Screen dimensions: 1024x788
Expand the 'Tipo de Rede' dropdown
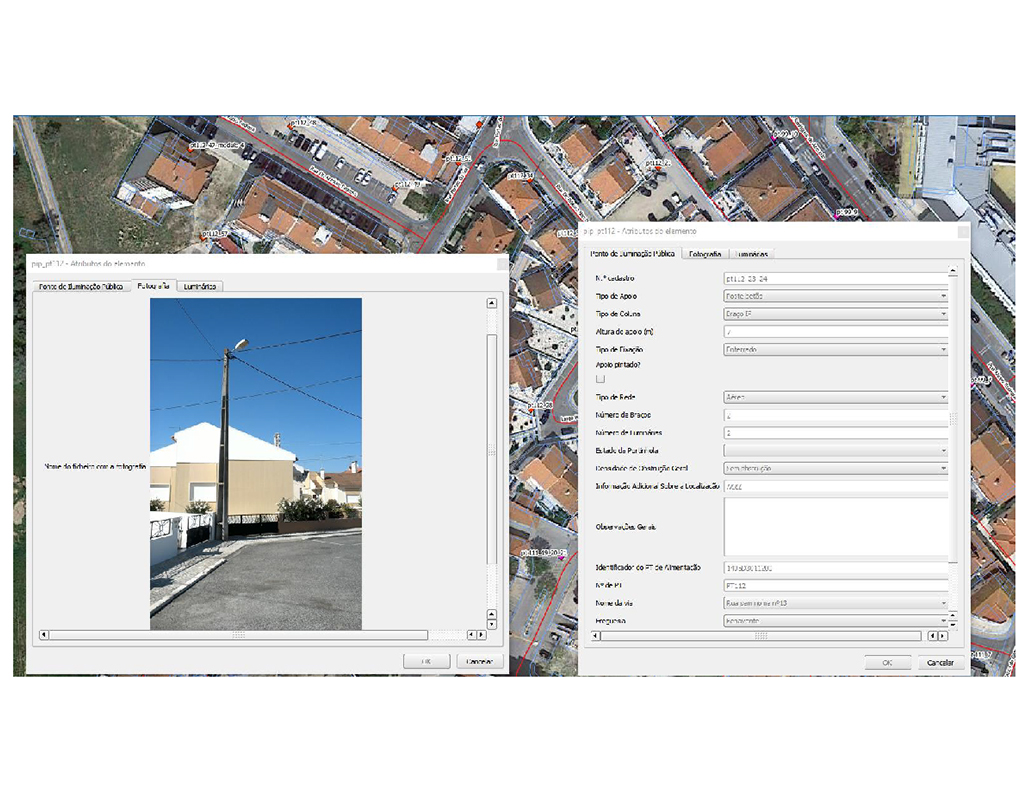835,397
